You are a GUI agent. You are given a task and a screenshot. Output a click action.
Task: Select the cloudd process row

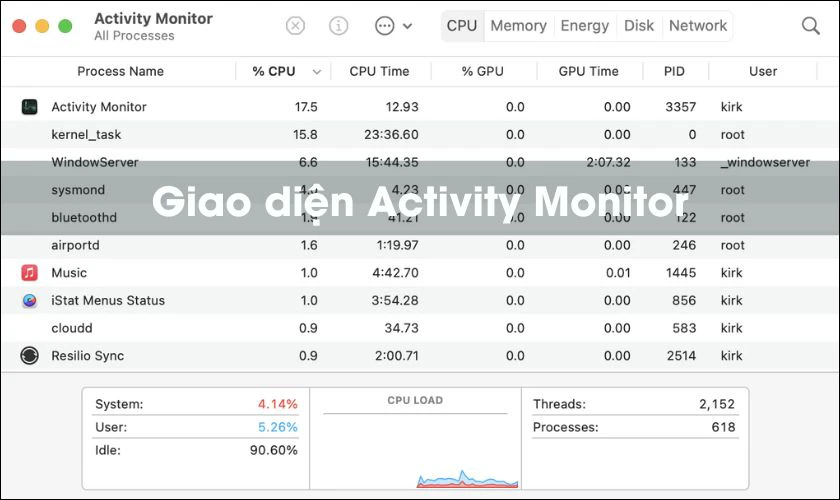pos(420,328)
